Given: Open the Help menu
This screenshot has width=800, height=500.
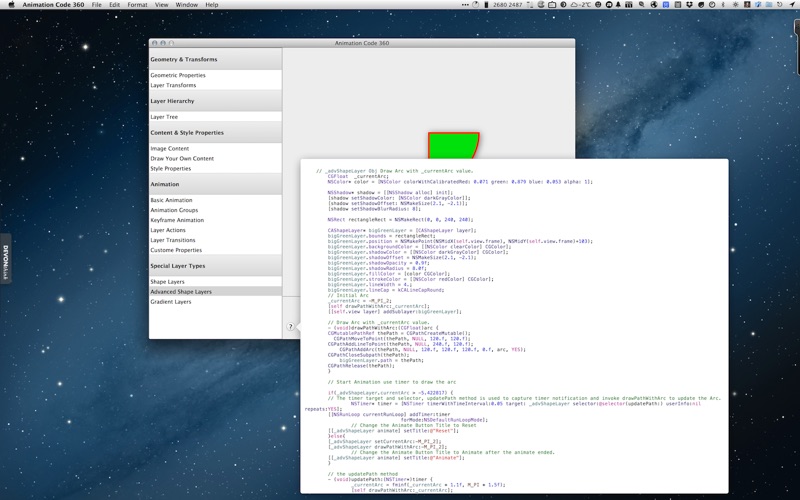Looking at the screenshot, I should (x=212, y=5).
